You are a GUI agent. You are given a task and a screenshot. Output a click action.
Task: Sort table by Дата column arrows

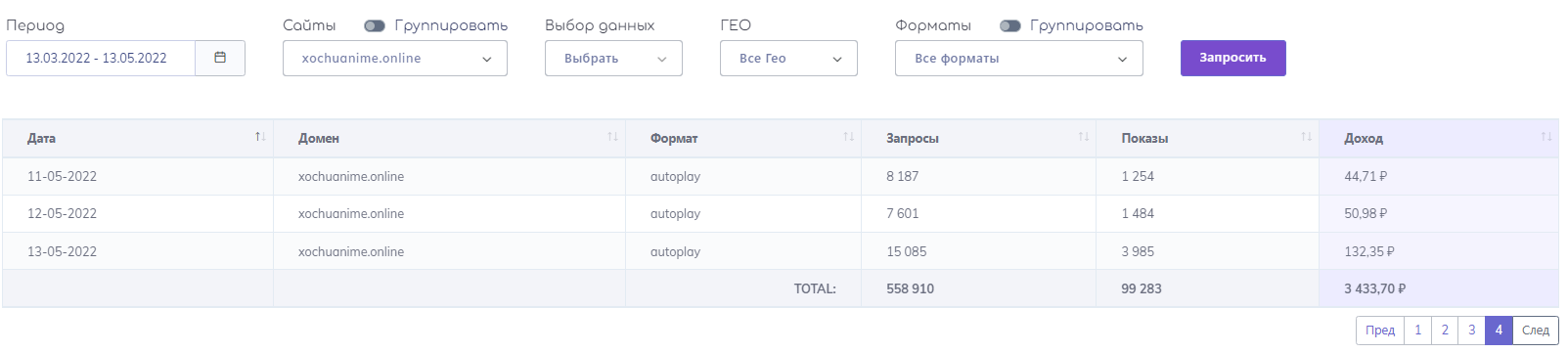[260, 137]
